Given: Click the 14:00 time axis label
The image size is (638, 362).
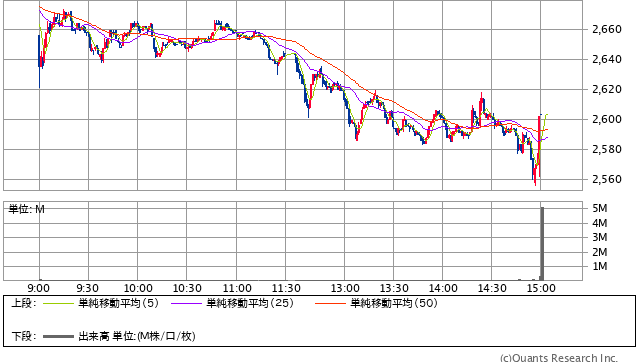Looking at the screenshot, I should [443, 288].
